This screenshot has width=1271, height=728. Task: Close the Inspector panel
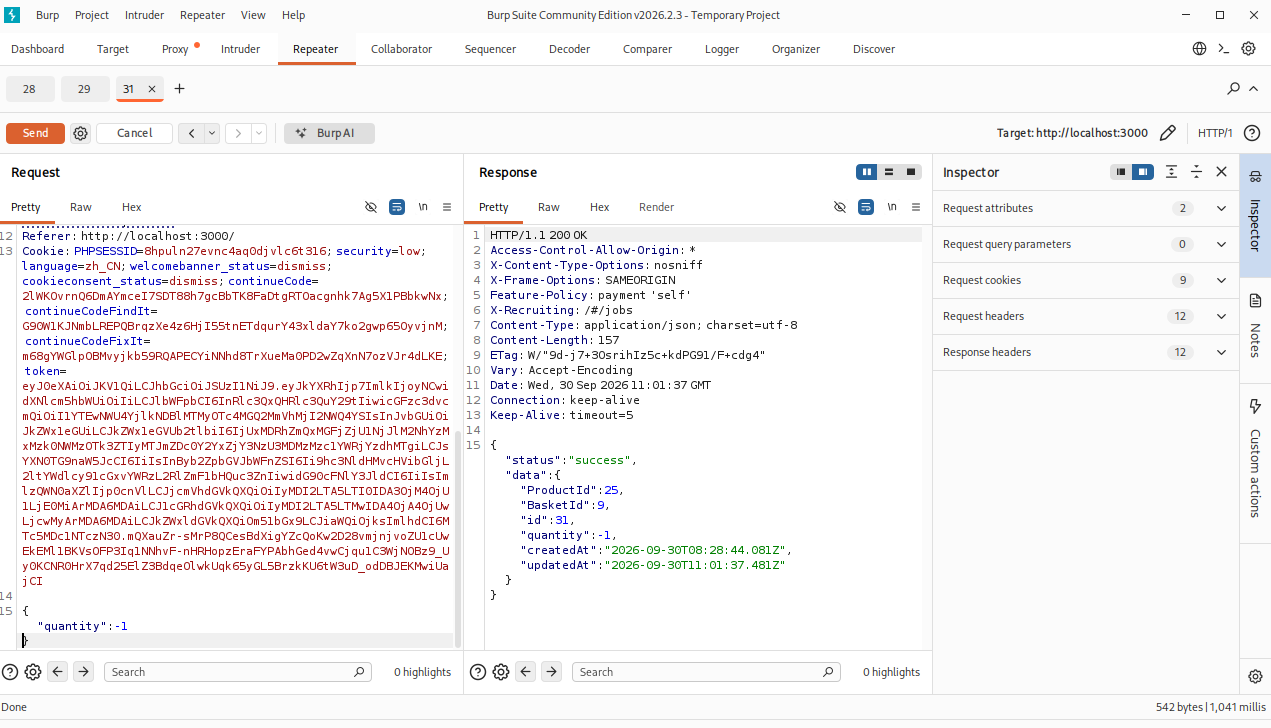point(1221,172)
